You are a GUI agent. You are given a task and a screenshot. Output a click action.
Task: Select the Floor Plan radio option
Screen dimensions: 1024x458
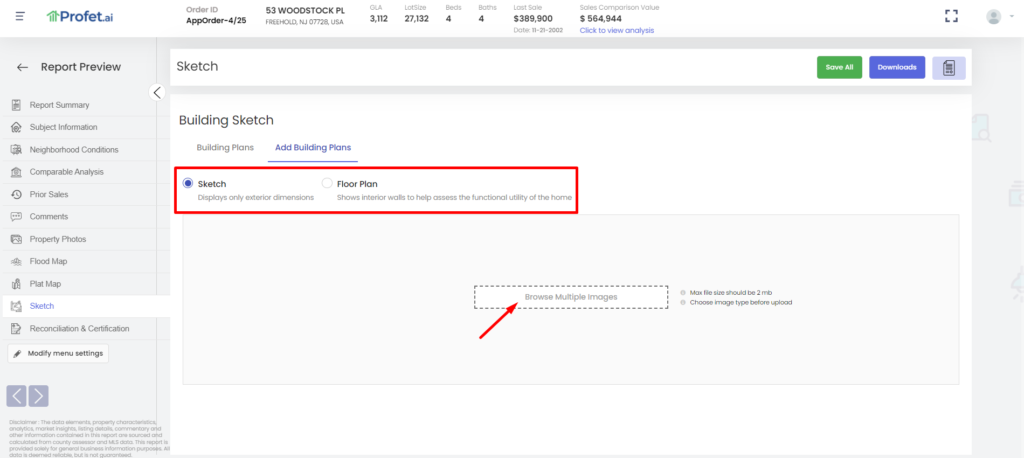(x=327, y=184)
